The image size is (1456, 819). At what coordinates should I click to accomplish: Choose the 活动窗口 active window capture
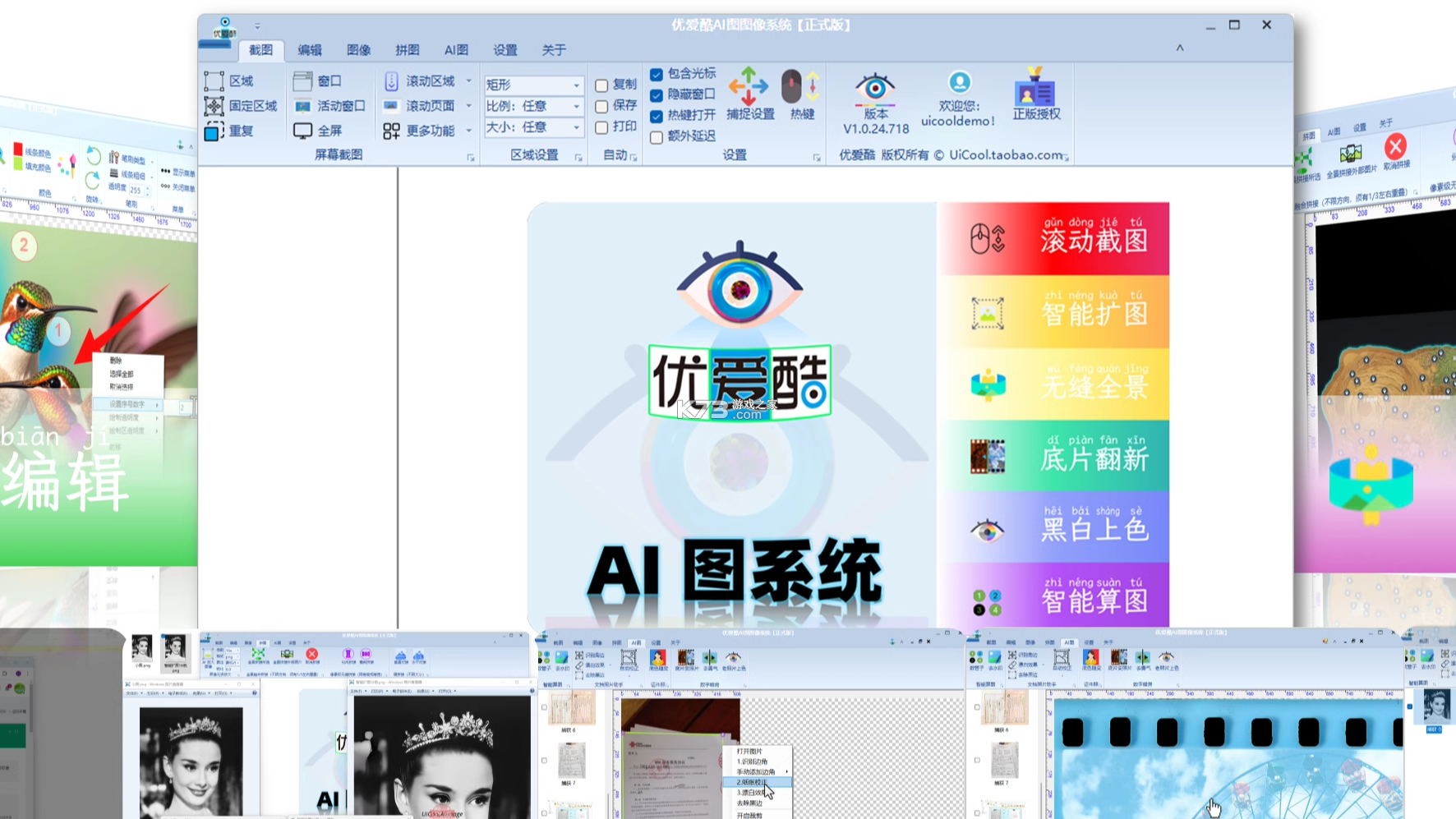(329, 106)
